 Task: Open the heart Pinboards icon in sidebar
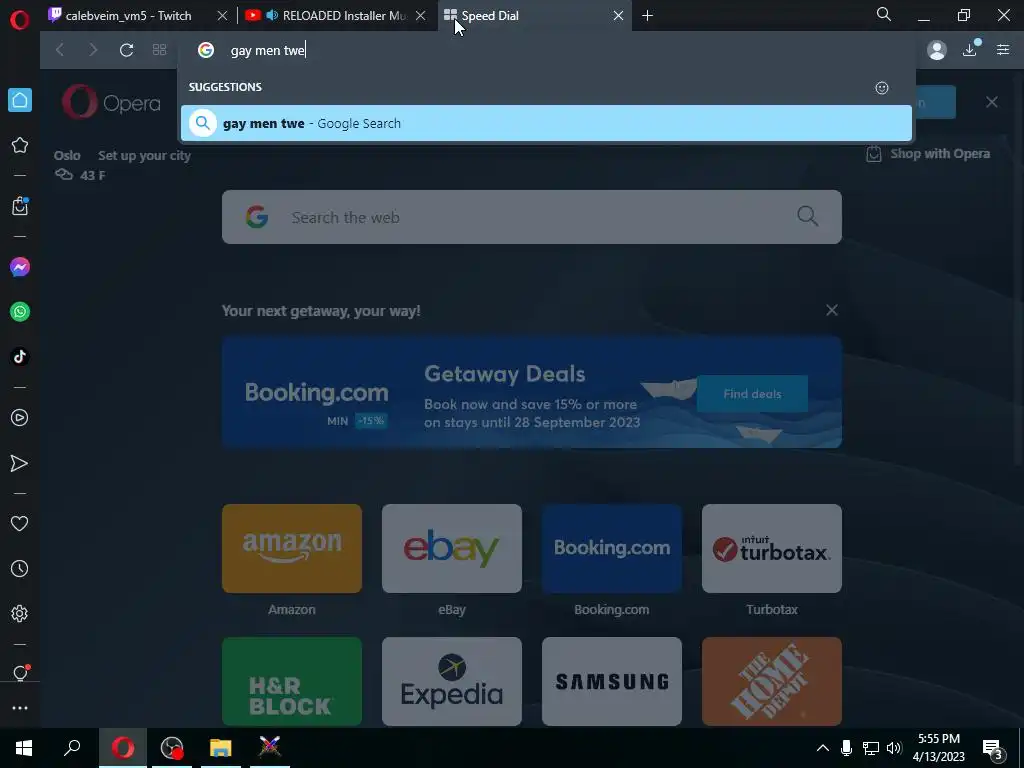20,523
